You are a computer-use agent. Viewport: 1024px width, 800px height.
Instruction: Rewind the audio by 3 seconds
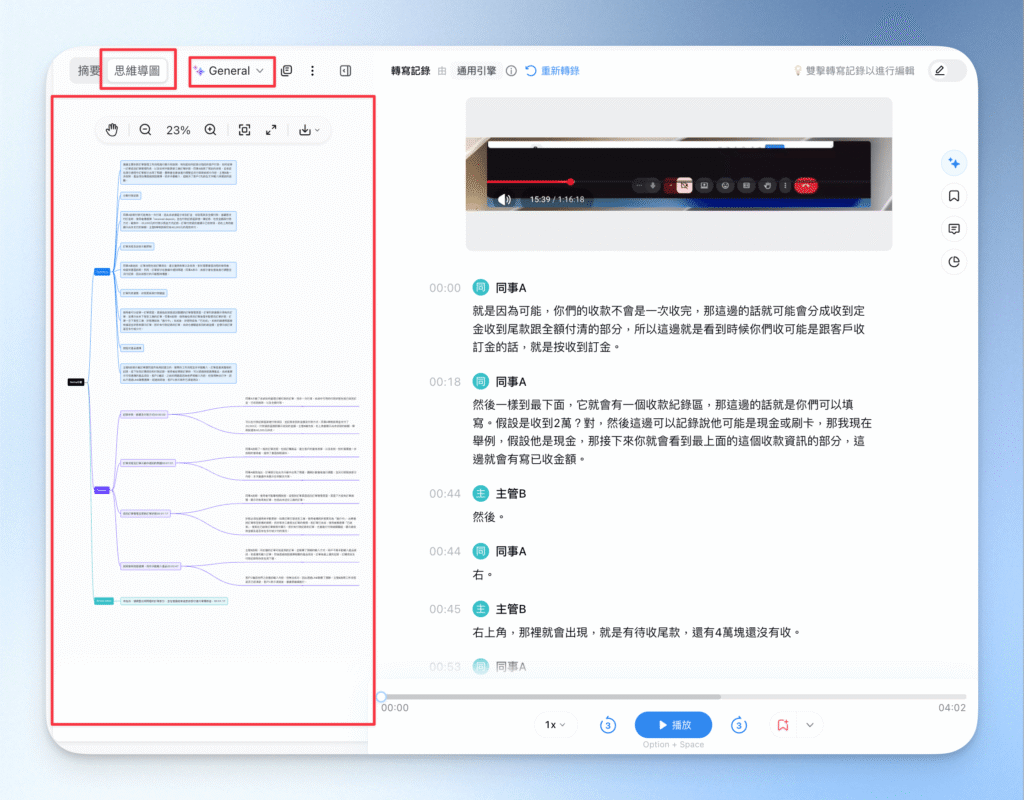pyautogui.click(x=608, y=725)
